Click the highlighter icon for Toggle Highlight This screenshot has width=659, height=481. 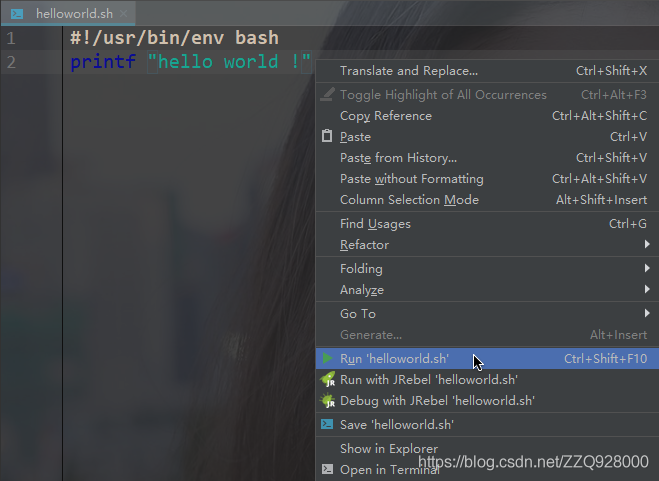(x=327, y=95)
